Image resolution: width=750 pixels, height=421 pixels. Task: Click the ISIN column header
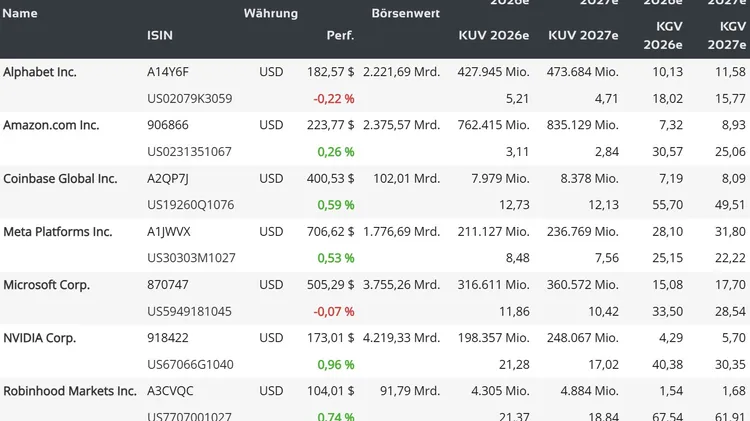point(160,35)
